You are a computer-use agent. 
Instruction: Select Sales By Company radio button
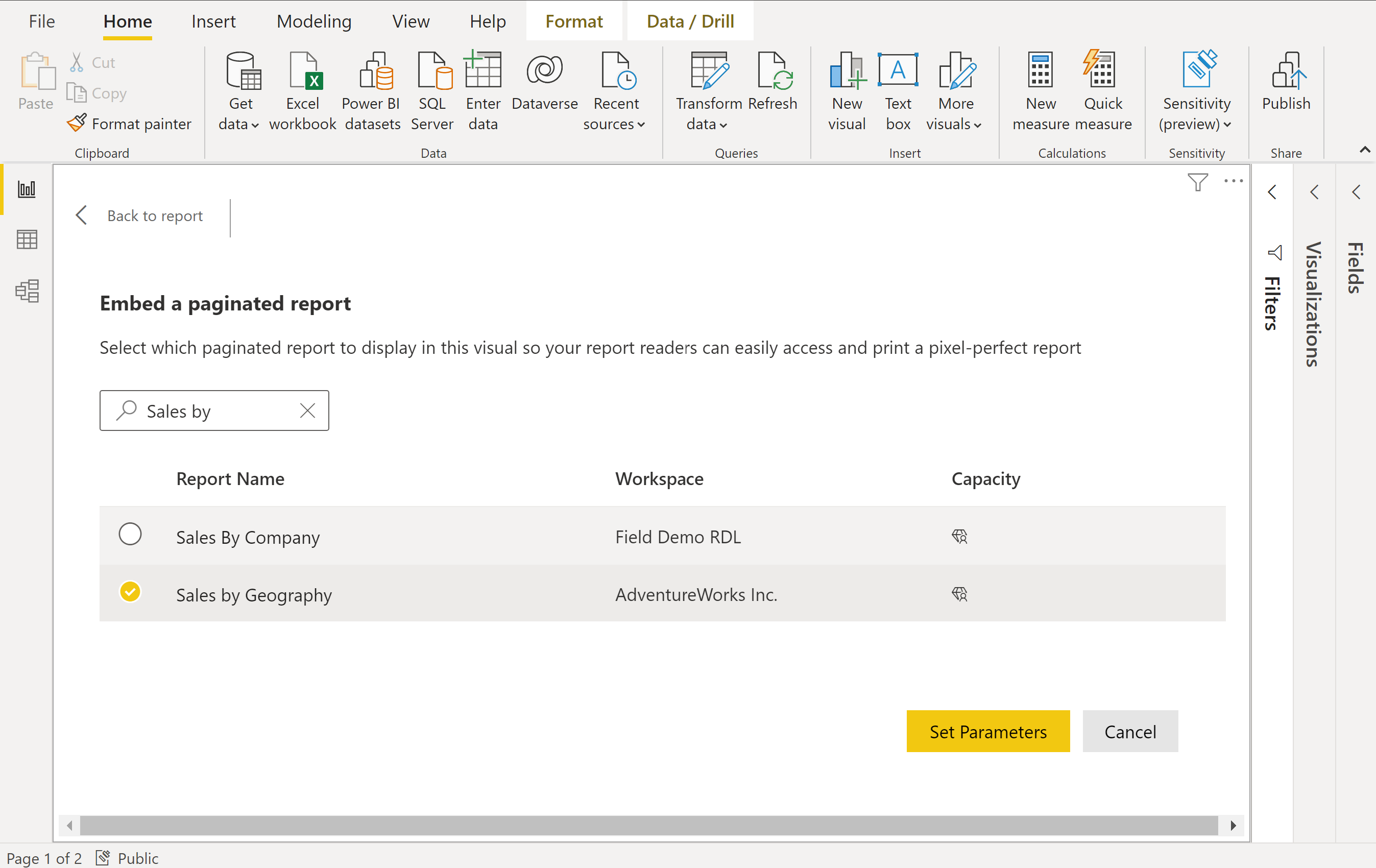click(130, 536)
